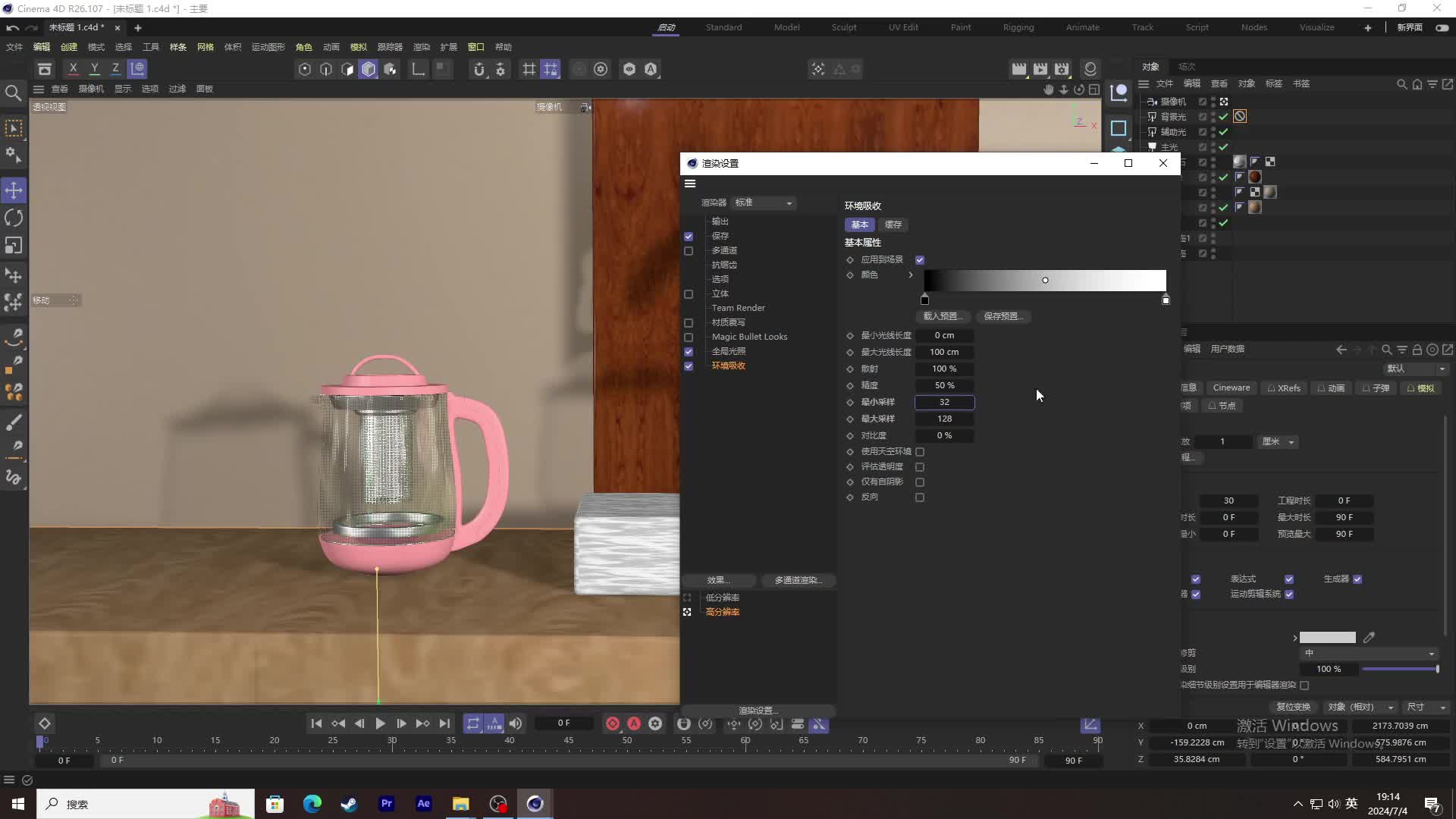Toggle the snap grid icon
Screen dimensions: 1456x819
click(529, 69)
